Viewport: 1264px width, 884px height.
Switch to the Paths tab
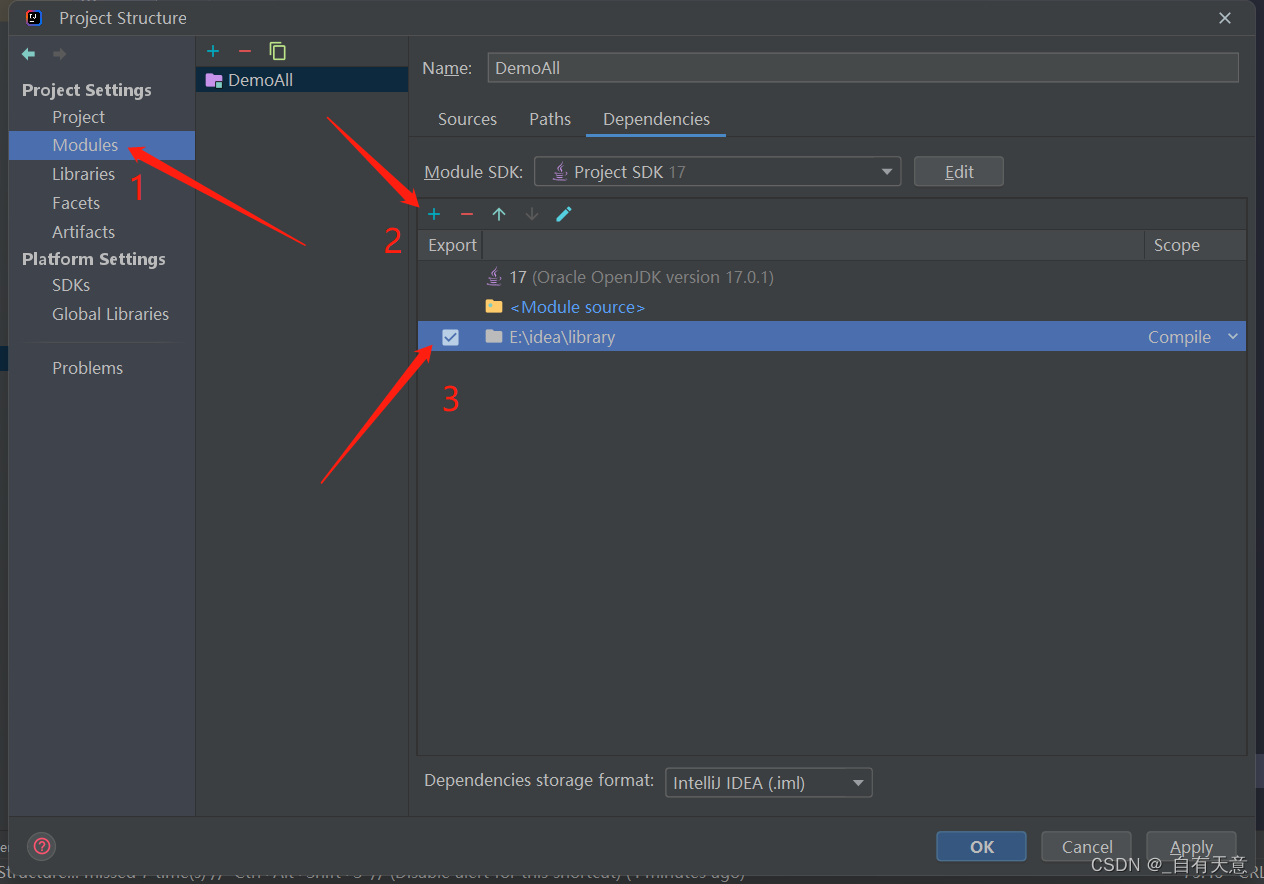coord(550,119)
